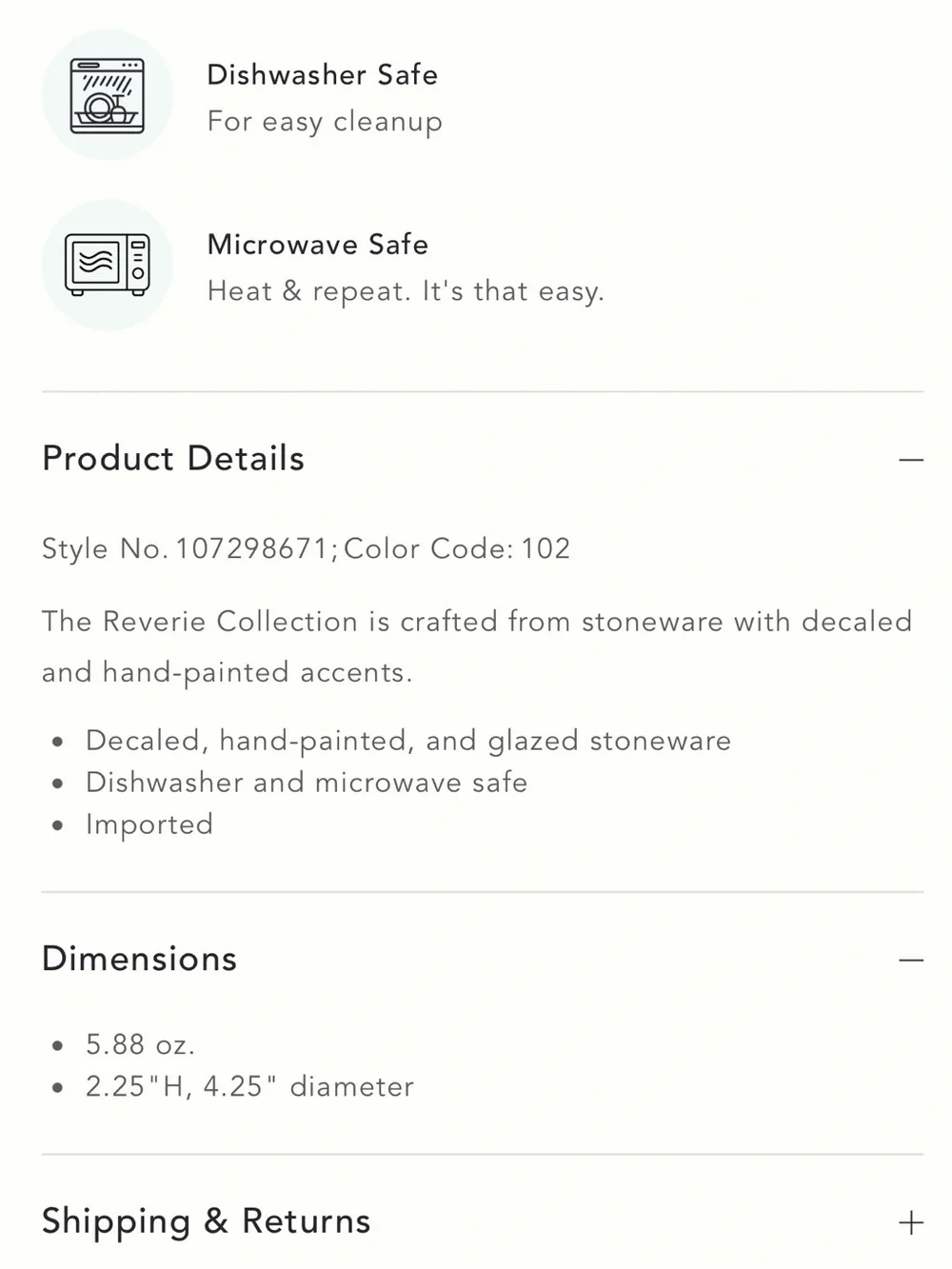Click the microwave icon
This screenshot has height=1269, width=952.
point(108,265)
